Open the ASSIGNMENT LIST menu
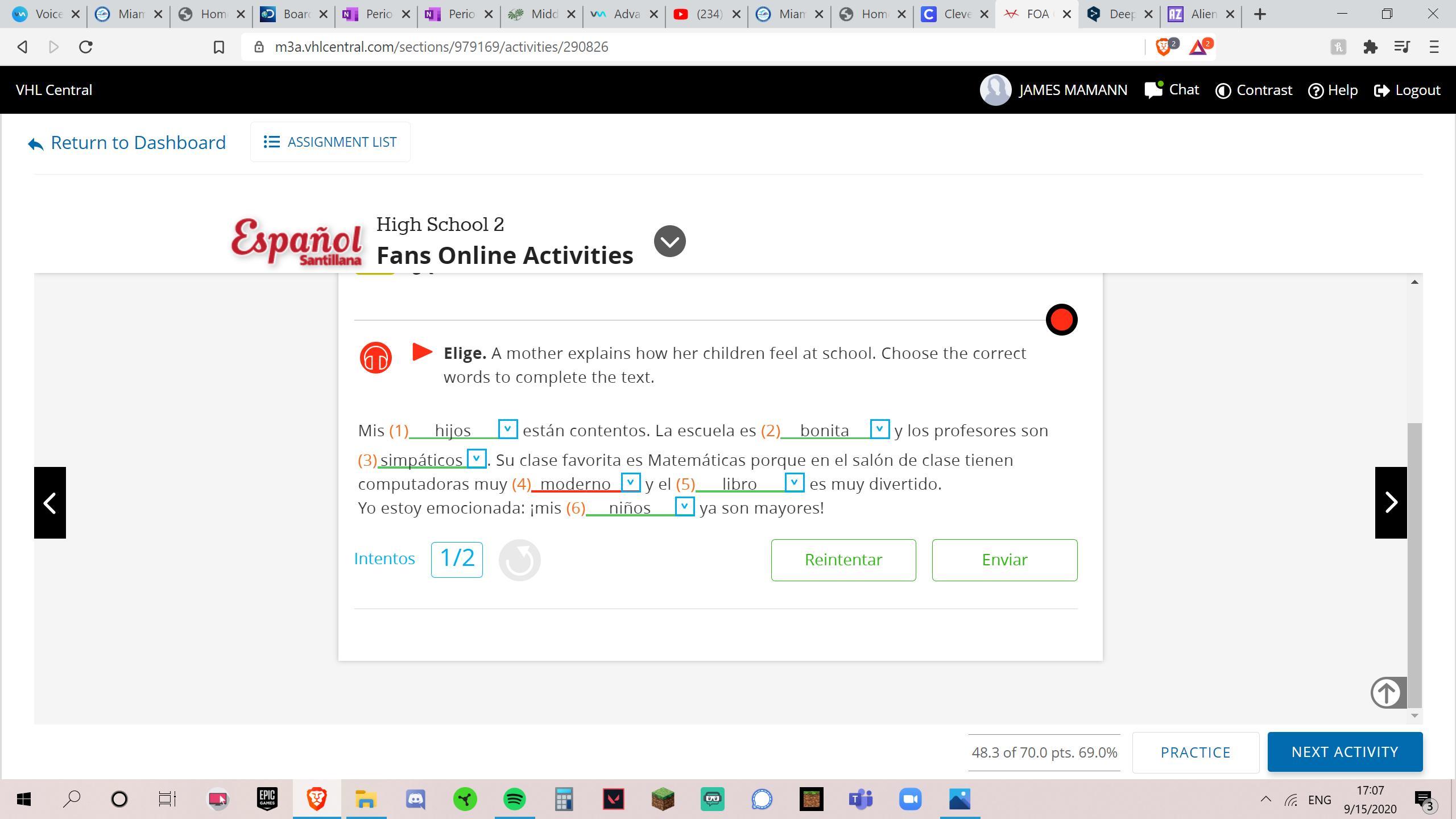1456x819 pixels. [330, 142]
